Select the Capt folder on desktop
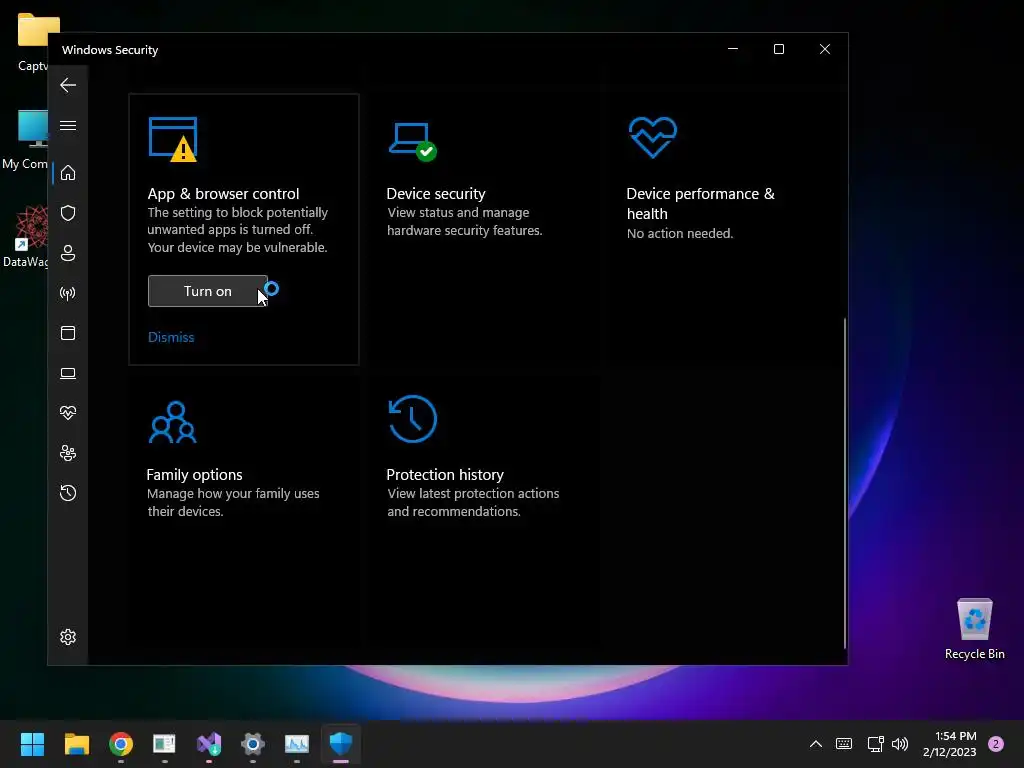 pyautogui.click(x=33, y=42)
